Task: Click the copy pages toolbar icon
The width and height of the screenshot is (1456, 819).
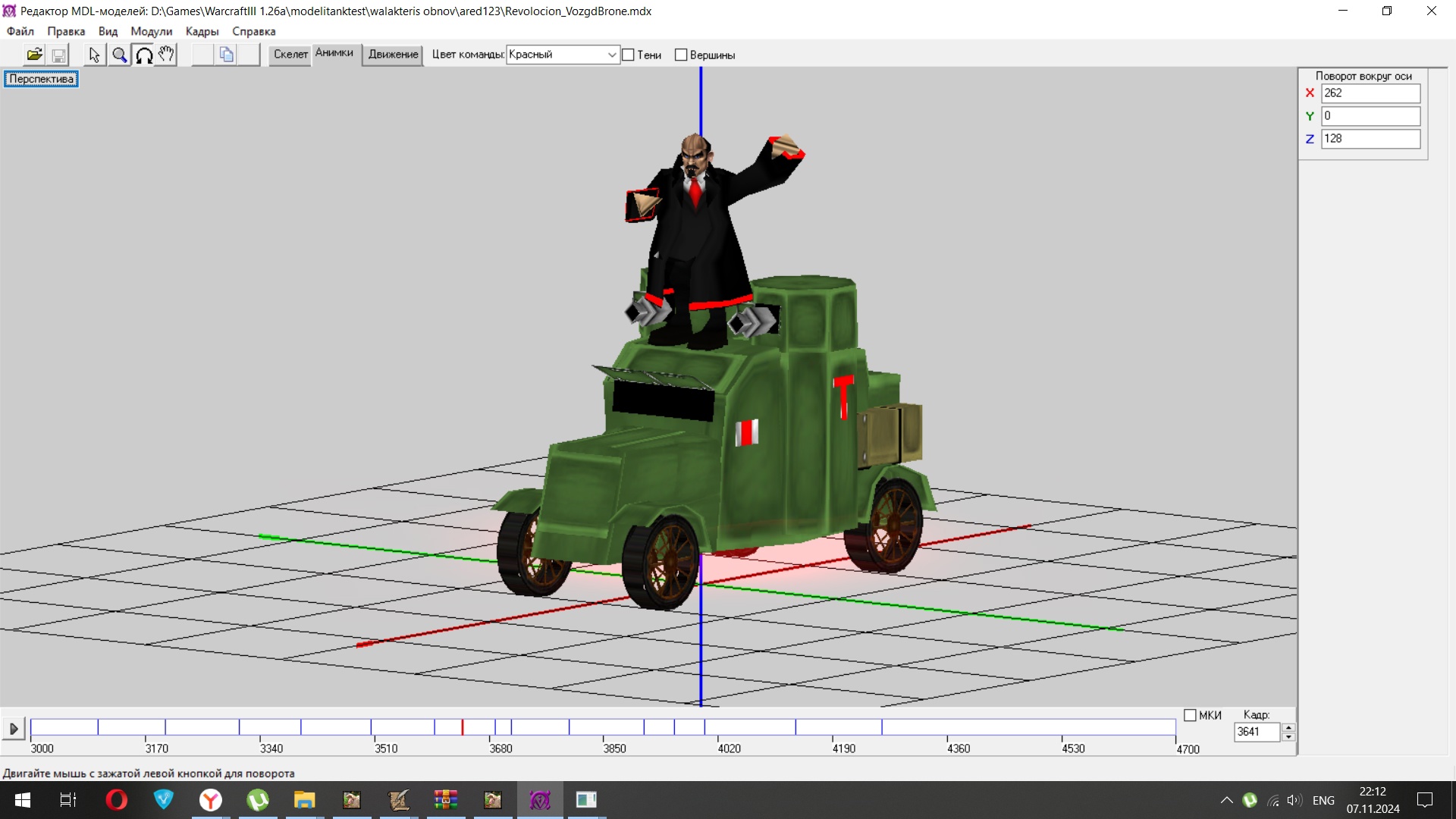Action: click(226, 55)
